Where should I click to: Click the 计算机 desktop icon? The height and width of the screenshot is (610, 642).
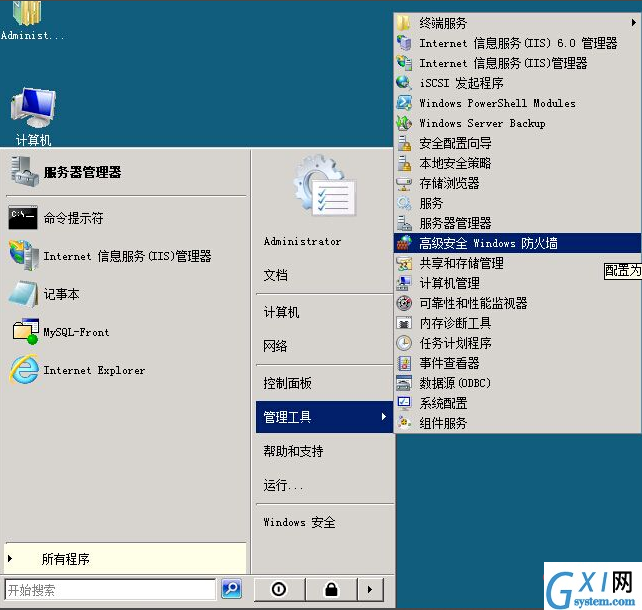click(x=33, y=108)
